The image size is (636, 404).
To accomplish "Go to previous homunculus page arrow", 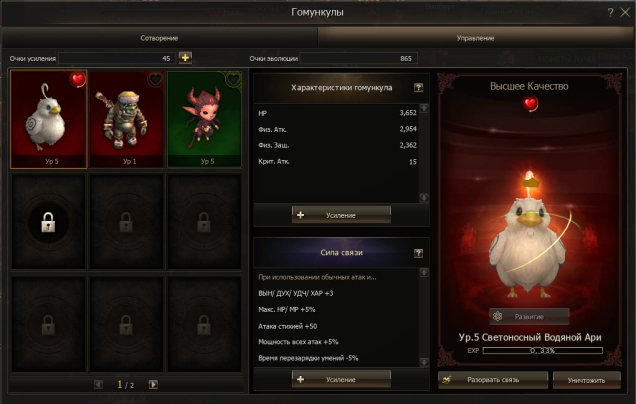I will click(x=98, y=384).
